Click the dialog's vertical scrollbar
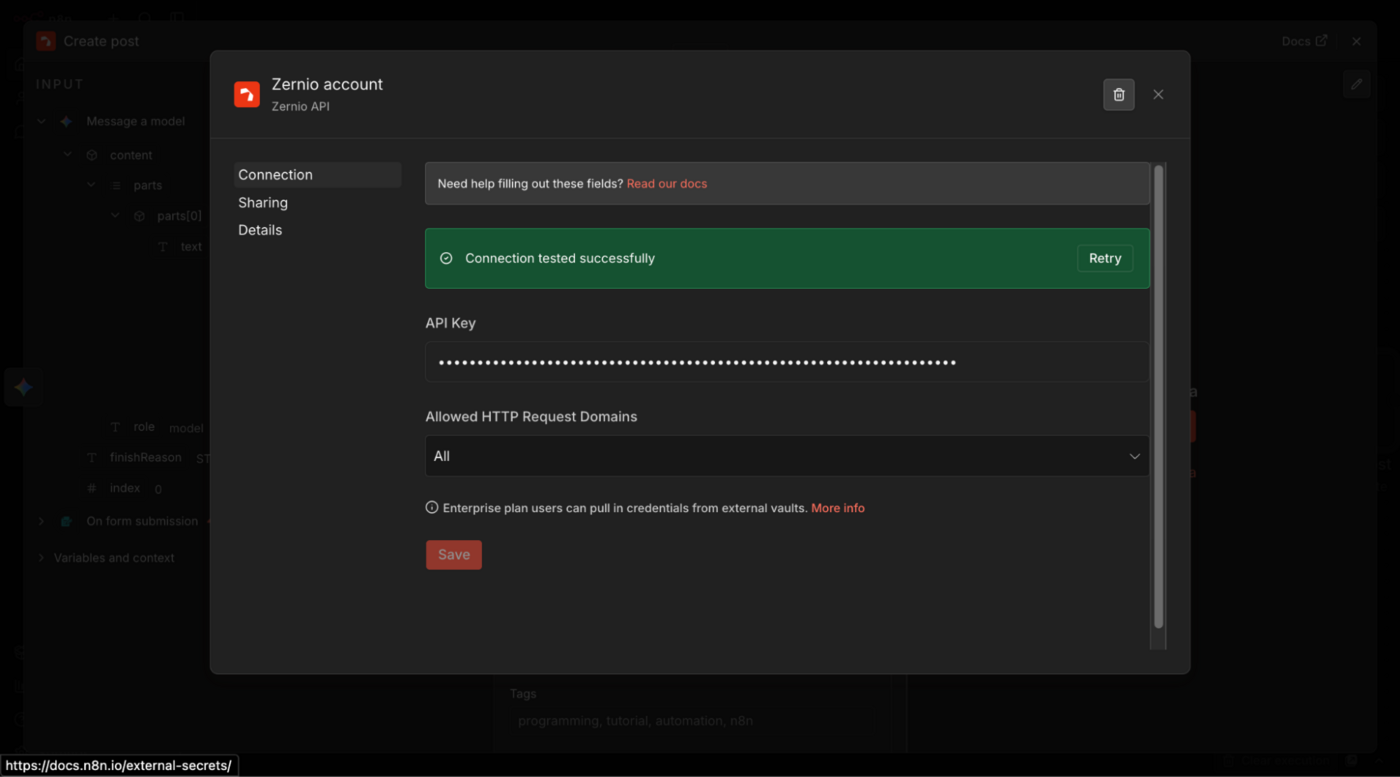Screen dimensions: 1400x777 pos(1159,396)
